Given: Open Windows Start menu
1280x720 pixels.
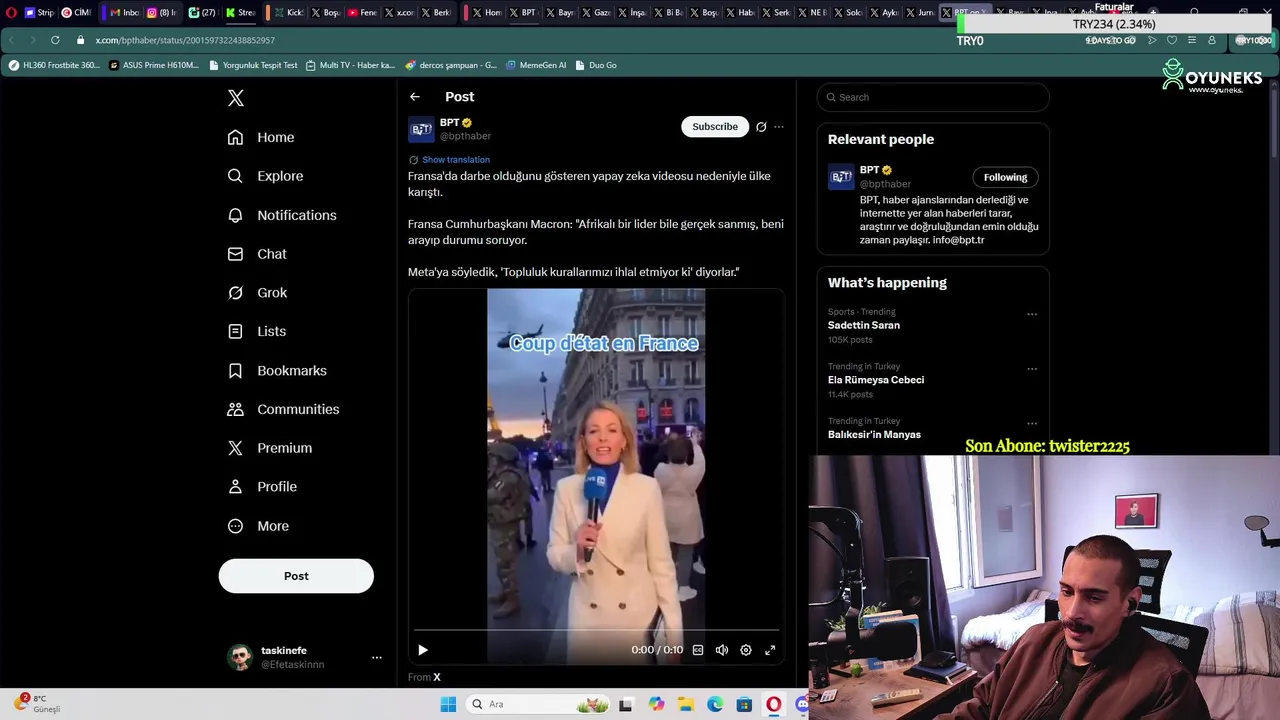Looking at the screenshot, I should pyautogui.click(x=449, y=704).
